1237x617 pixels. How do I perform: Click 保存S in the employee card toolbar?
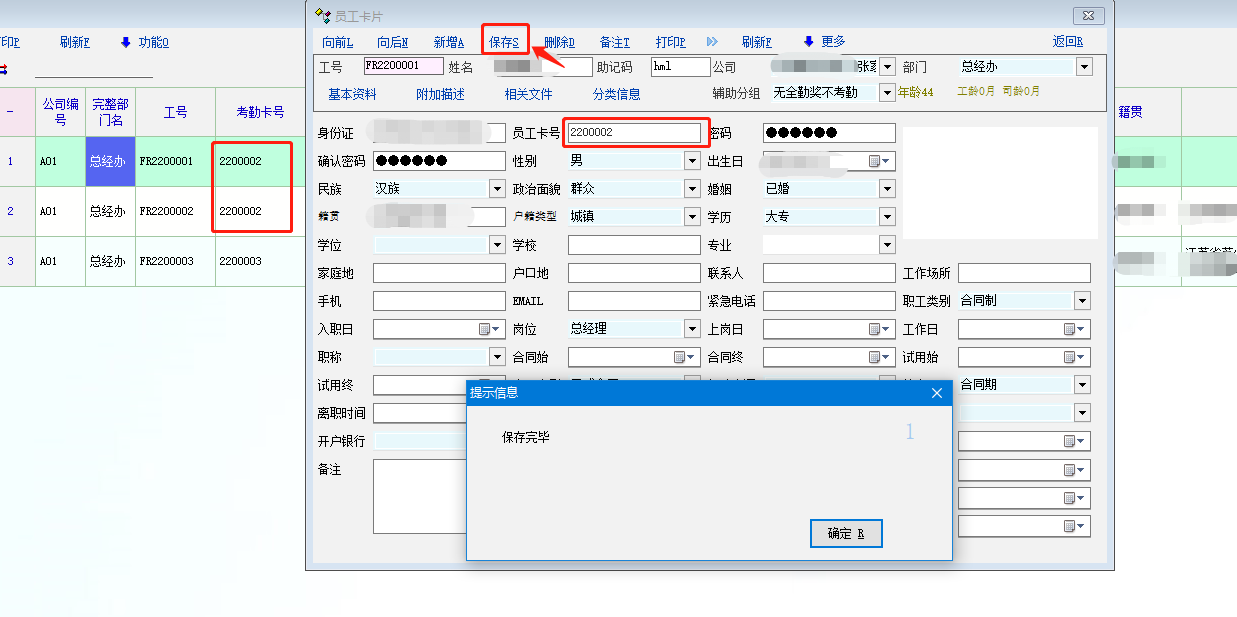[504, 42]
